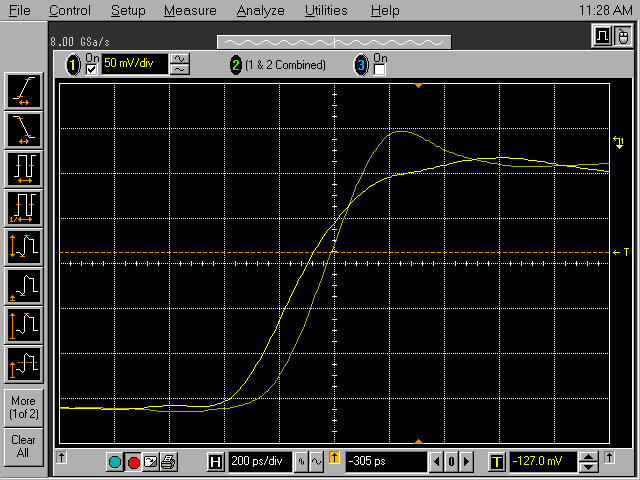
Task: Open horizontal setup via H icon
Action: point(215,462)
